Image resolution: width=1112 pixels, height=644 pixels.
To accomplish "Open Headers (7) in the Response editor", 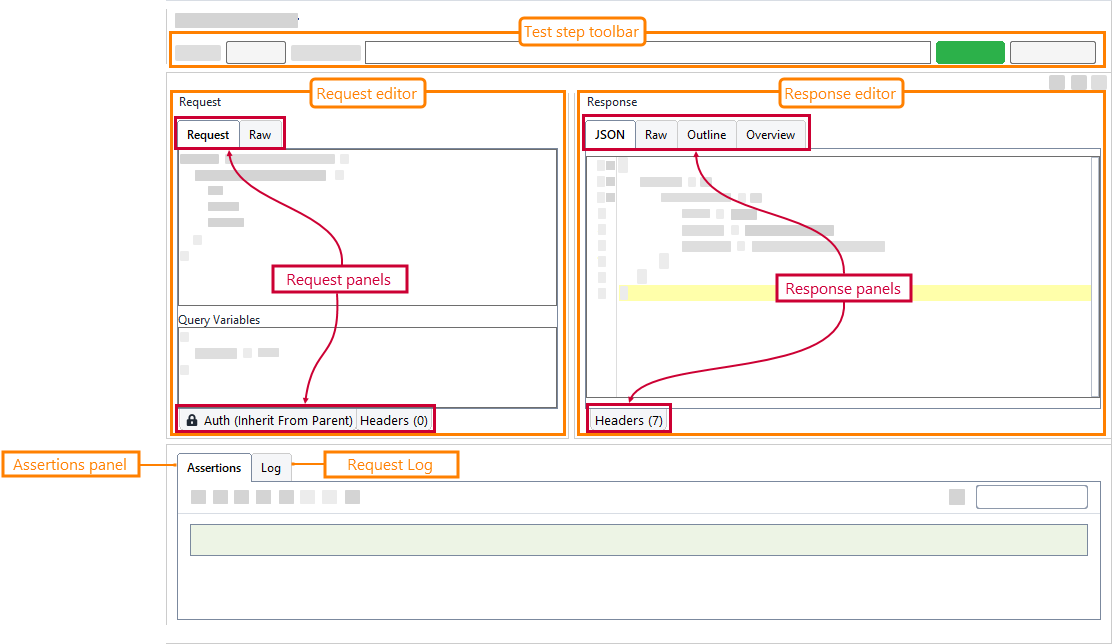I will (x=627, y=420).
